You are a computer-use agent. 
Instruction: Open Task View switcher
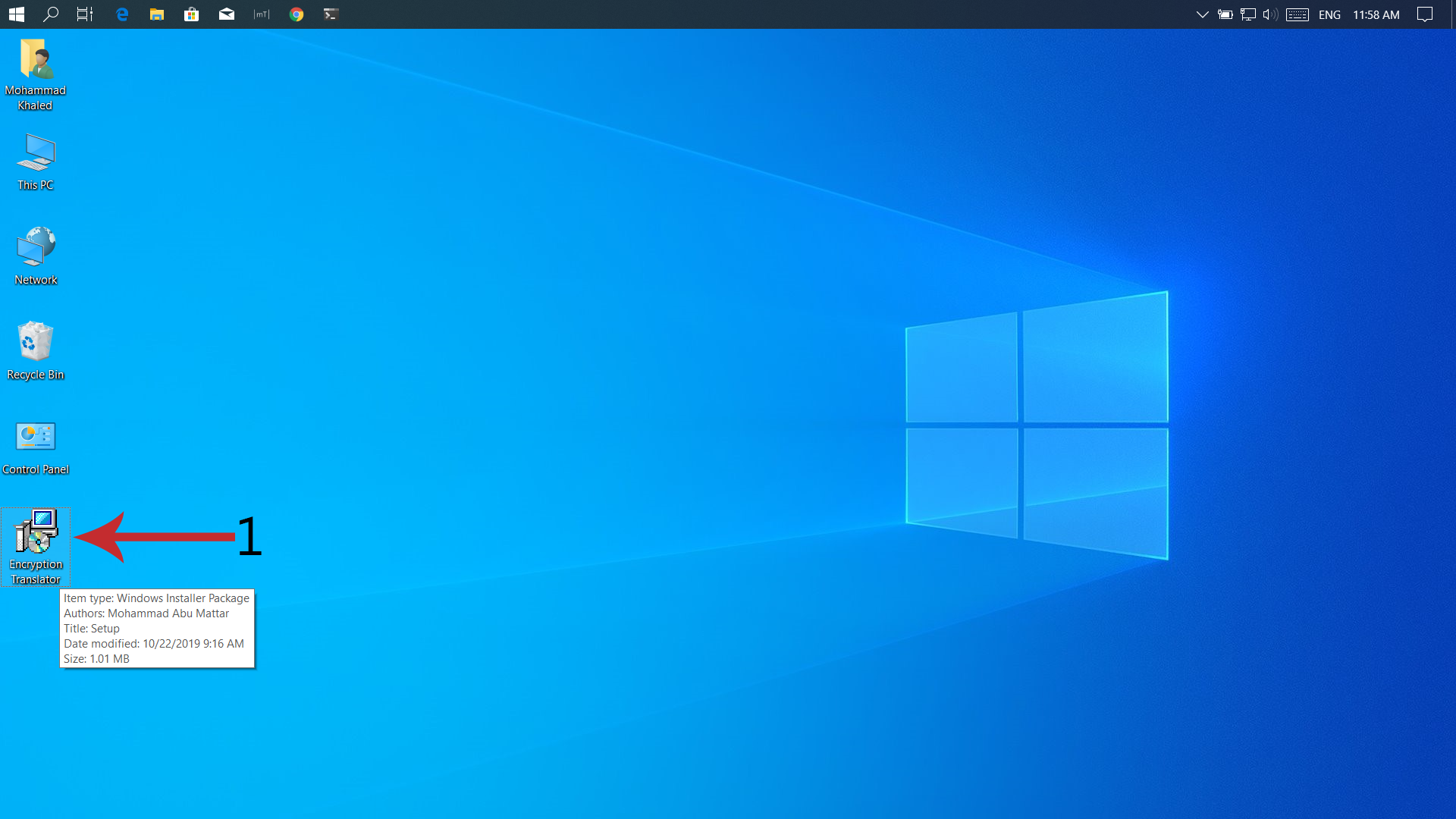[x=85, y=14]
